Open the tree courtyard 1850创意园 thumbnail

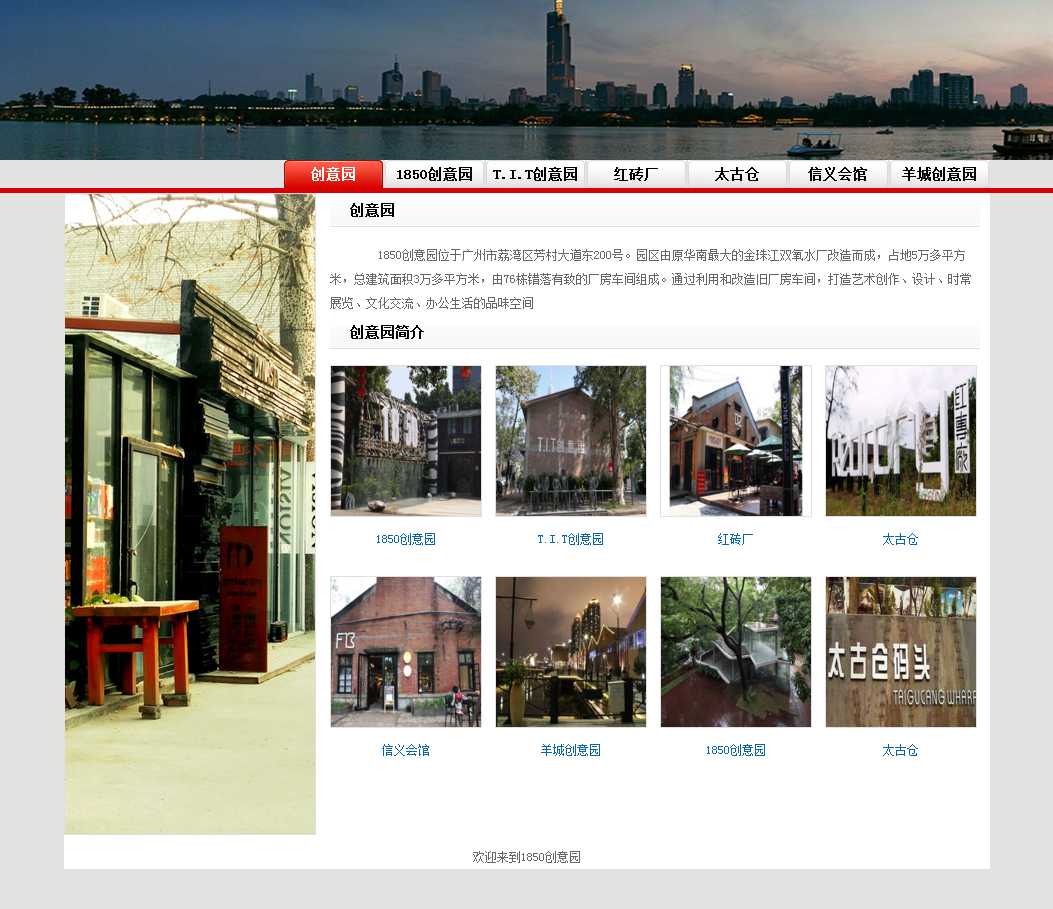tap(736, 652)
